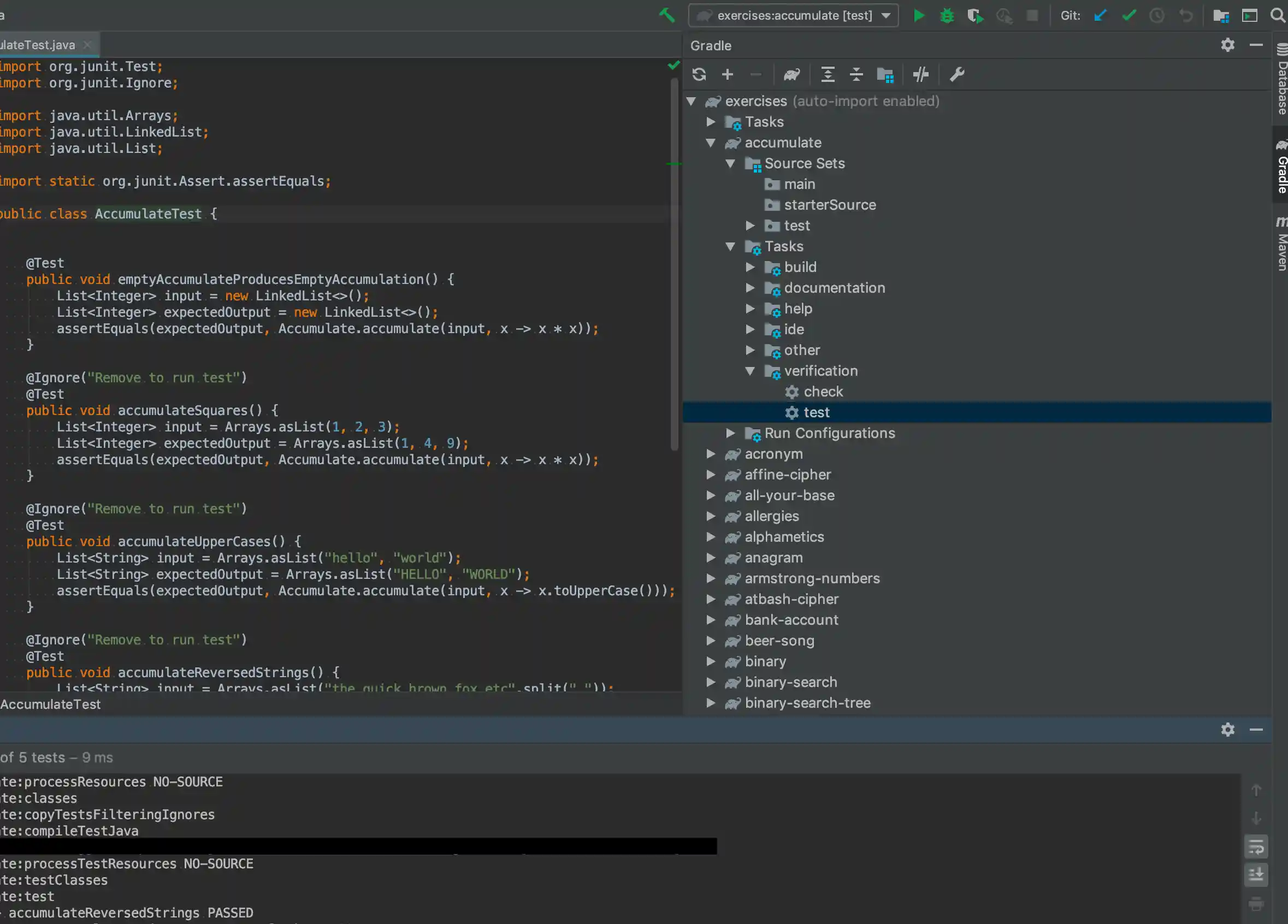The image size is (1288, 924).
Task: Click the Build project hammer icon
Action: pyautogui.click(x=667, y=15)
